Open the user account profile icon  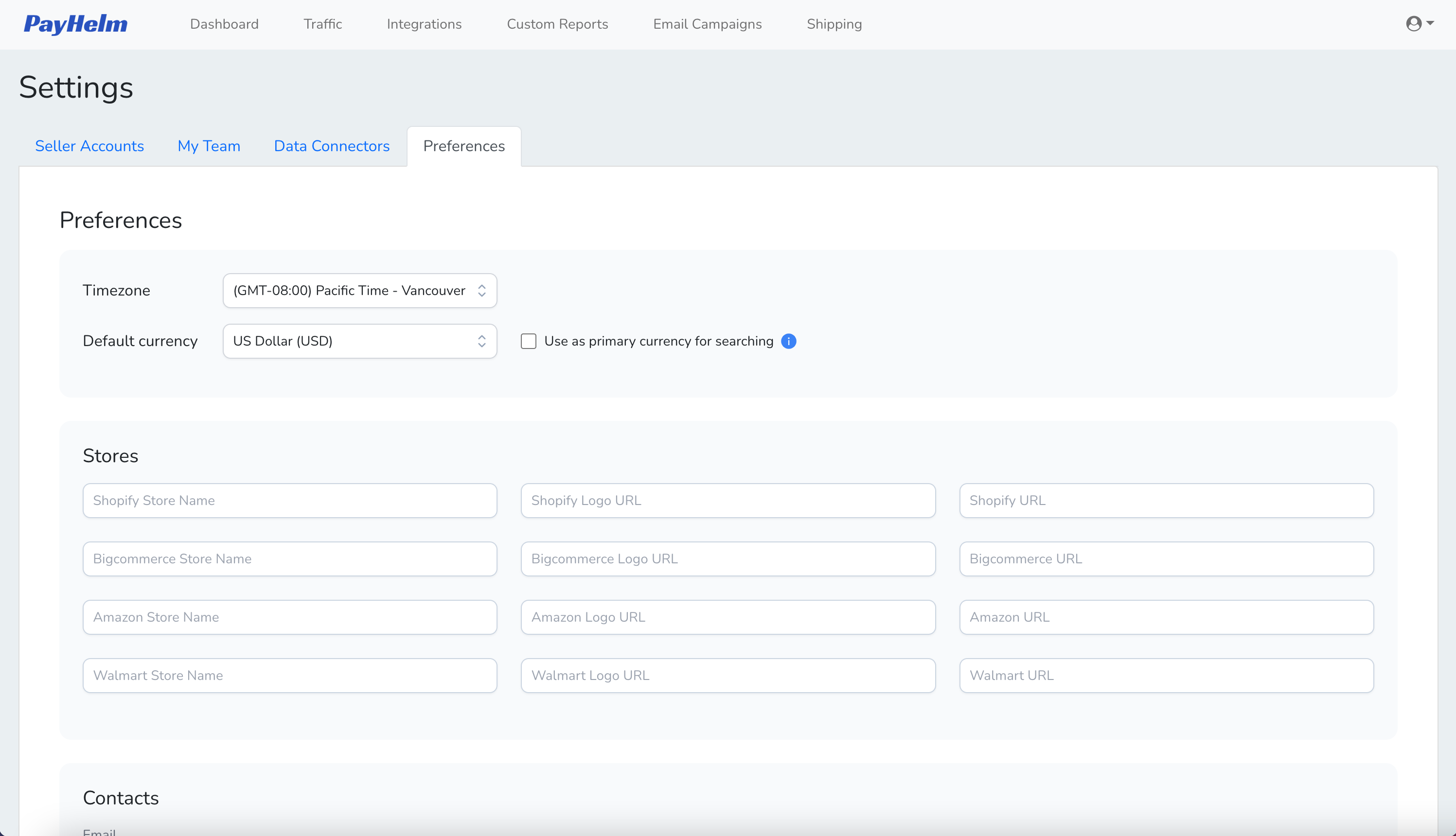tap(1414, 23)
